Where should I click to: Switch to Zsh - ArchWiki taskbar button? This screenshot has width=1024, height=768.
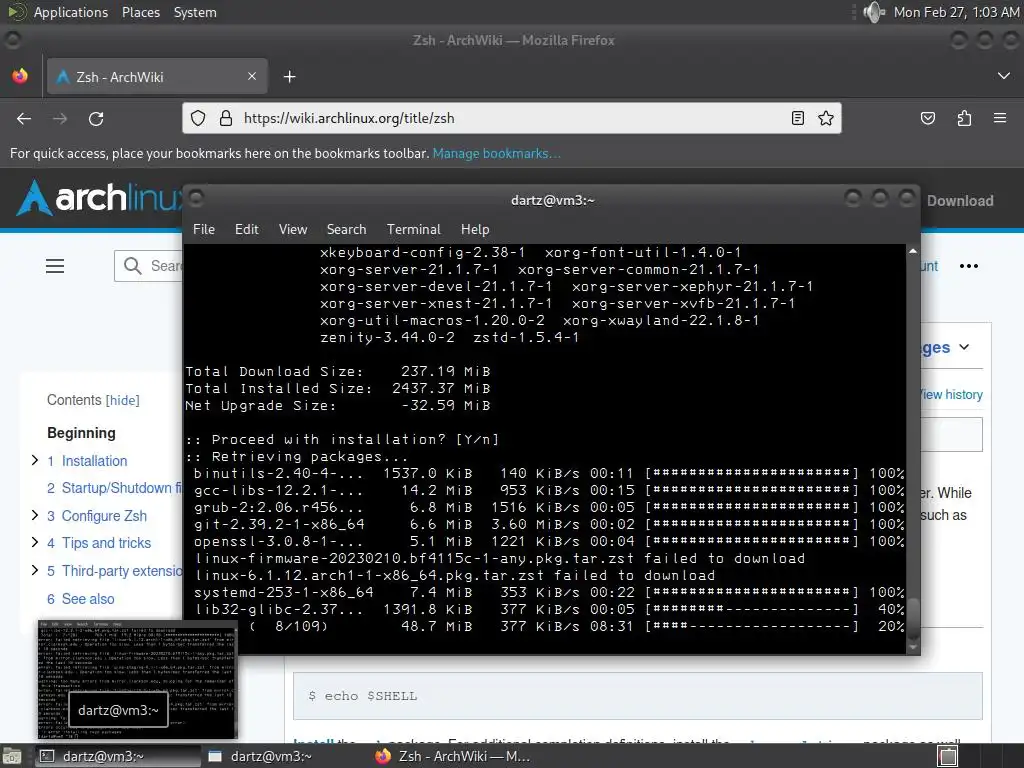(454, 756)
